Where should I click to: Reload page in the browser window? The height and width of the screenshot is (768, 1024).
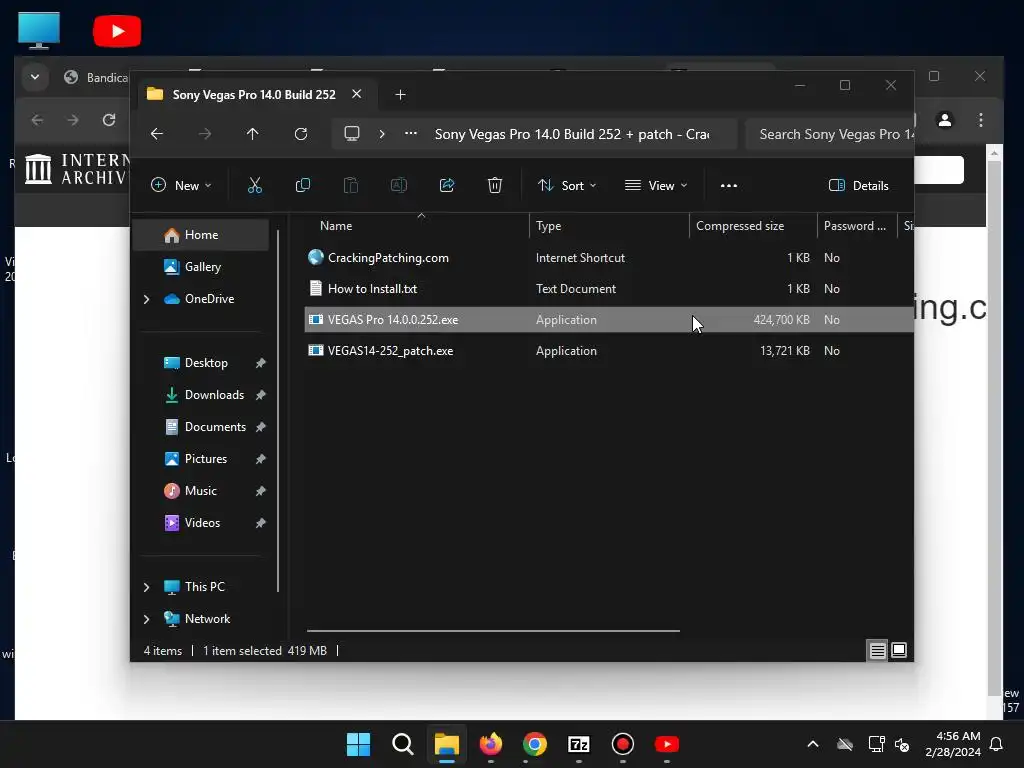coord(109,120)
